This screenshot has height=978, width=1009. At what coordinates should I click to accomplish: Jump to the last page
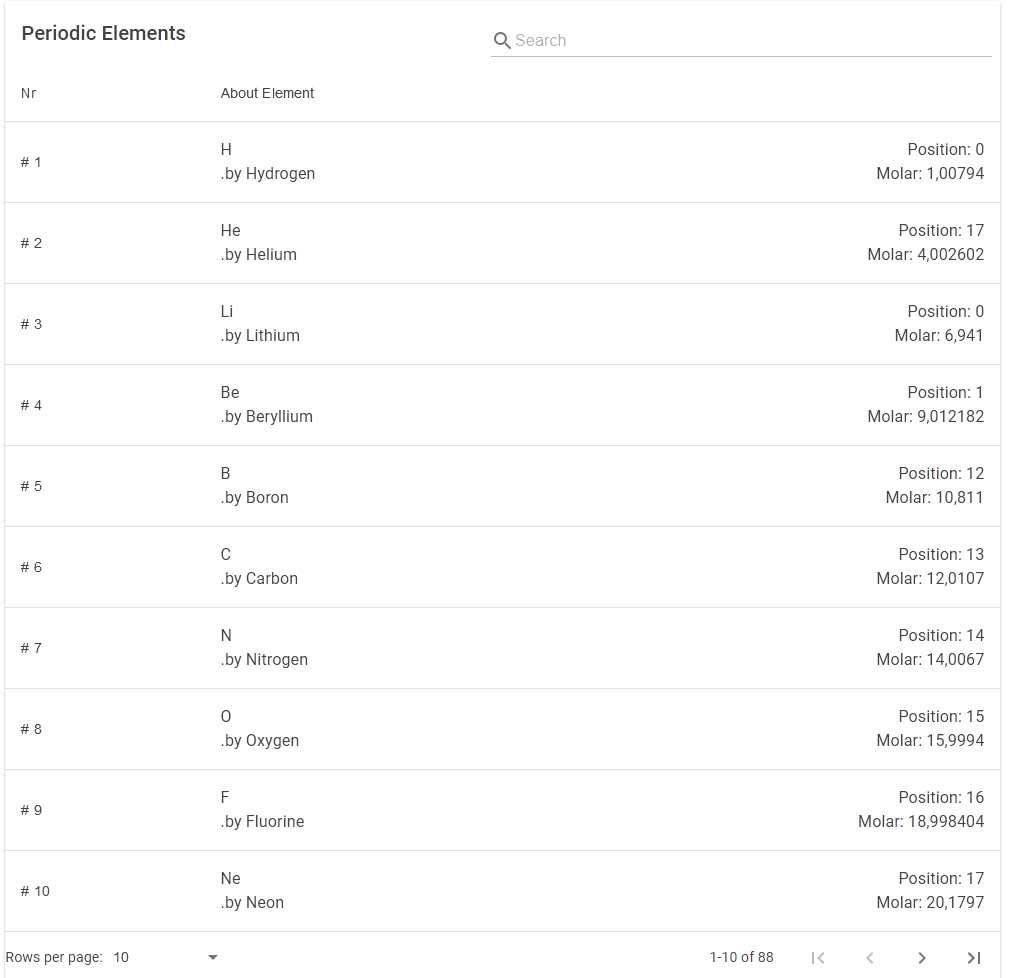point(975,957)
